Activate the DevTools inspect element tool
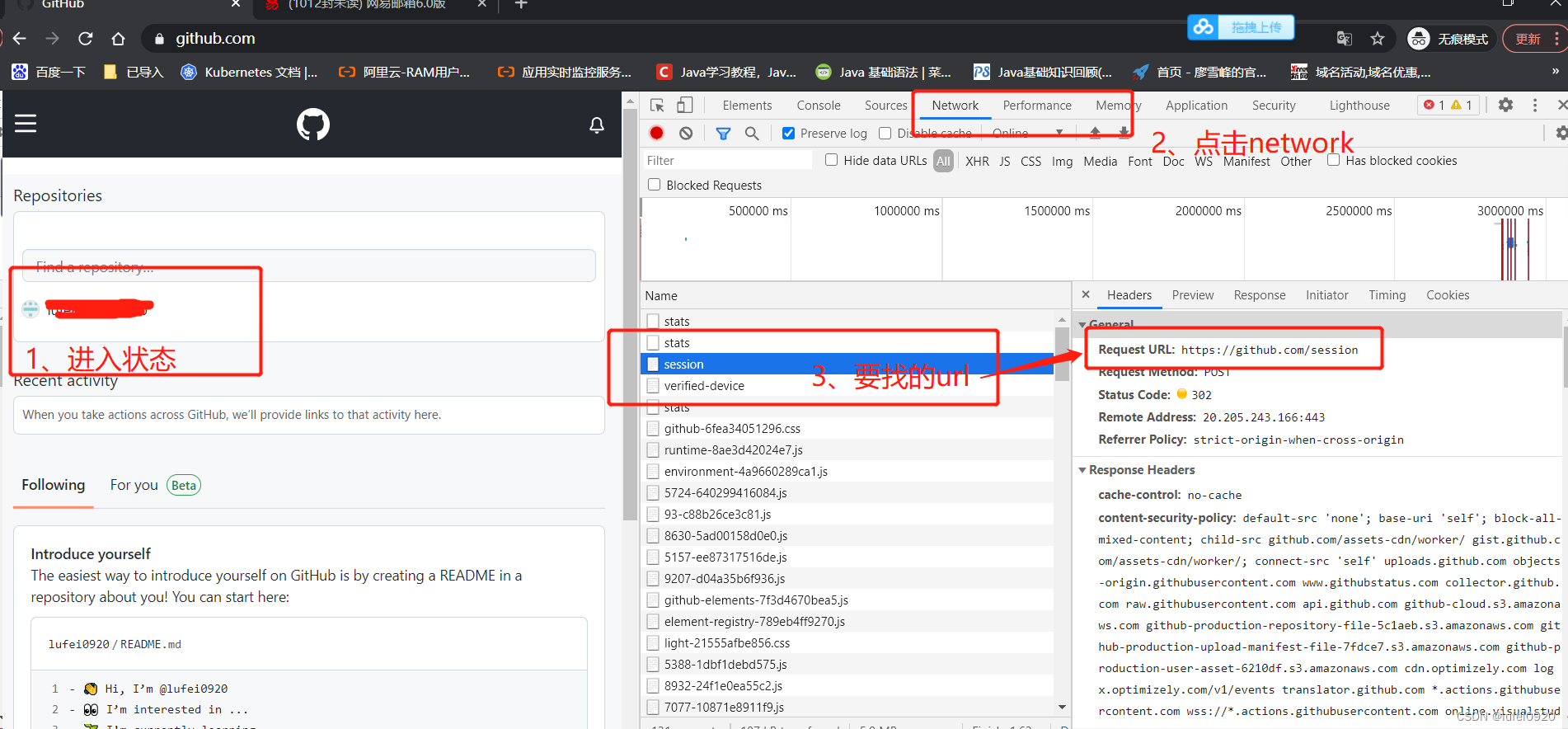The image size is (1568, 729). [x=657, y=106]
